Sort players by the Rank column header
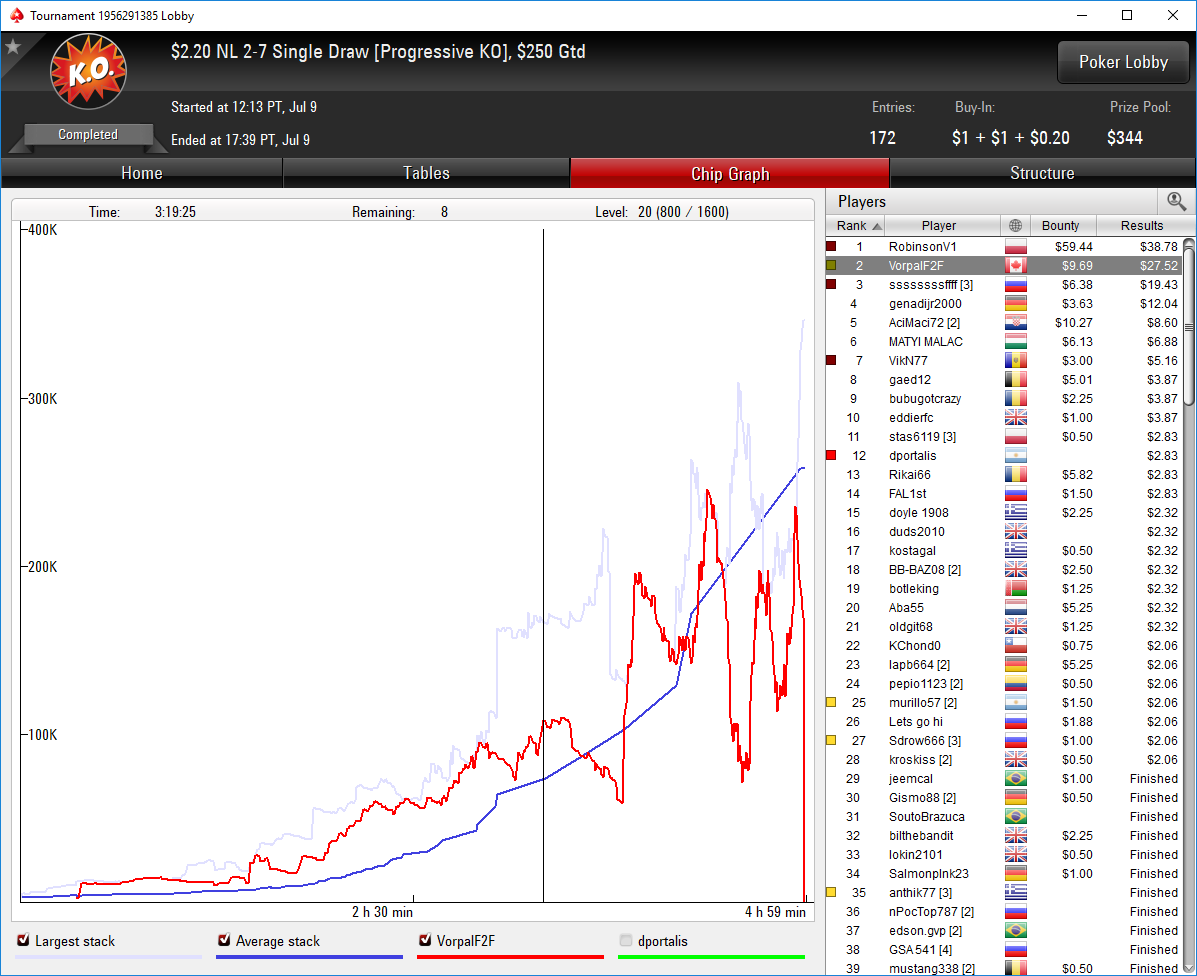Image resolution: width=1197 pixels, height=976 pixels. (x=858, y=225)
